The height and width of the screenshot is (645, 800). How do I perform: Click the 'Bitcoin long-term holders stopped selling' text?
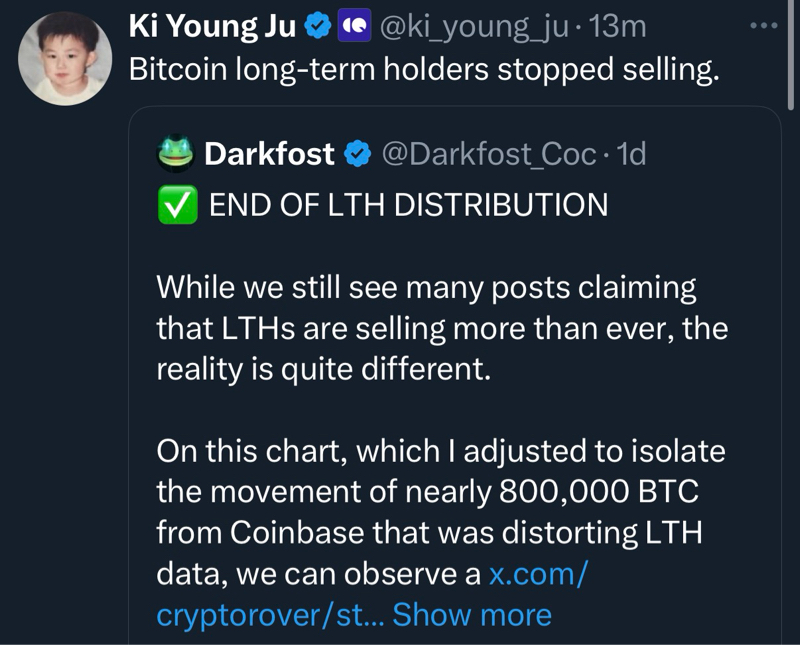point(424,71)
